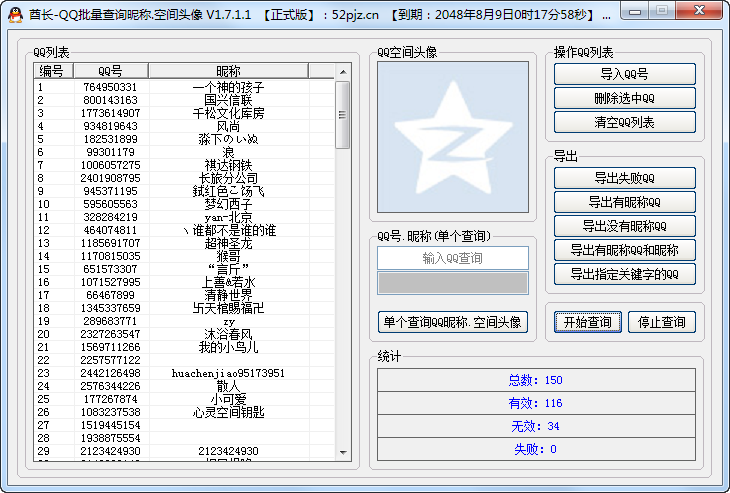Click the 昵称 column header
This screenshot has width=730, height=493.
[228, 71]
